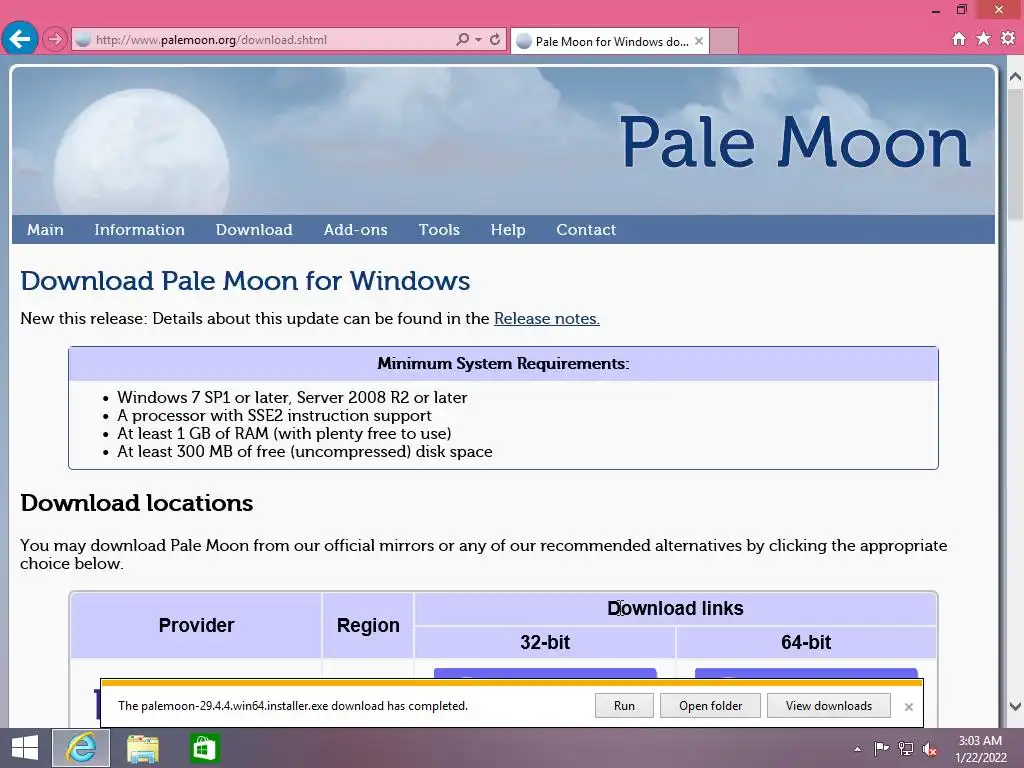Click the Pale Moon banner title
Image resolution: width=1024 pixels, height=768 pixels.
pos(795,142)
